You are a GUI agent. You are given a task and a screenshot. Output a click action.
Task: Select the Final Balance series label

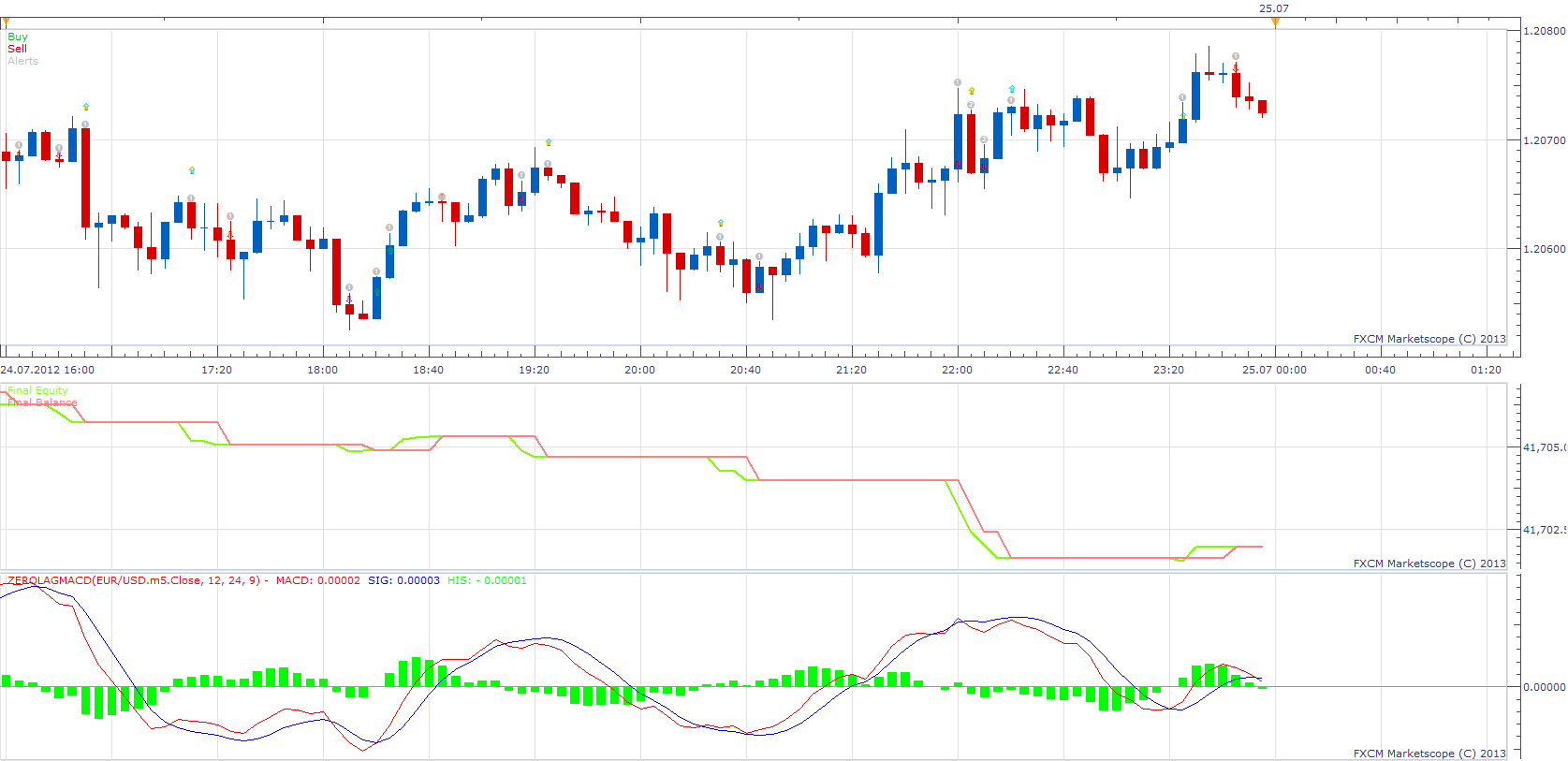[42, 402]
